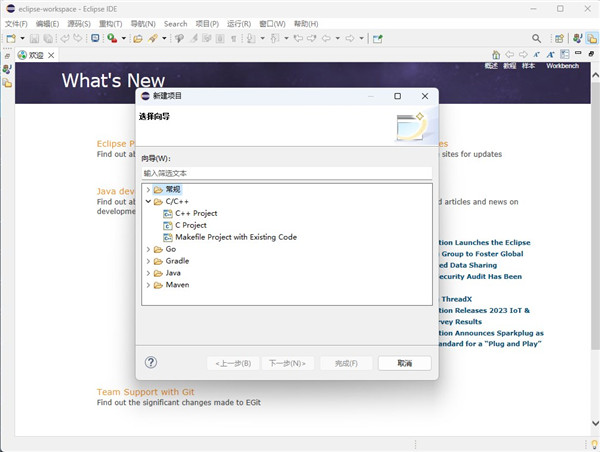The height and width of the screenshot is (452, 600).
Task: Open the 帮助(H) menu
Action: (x=305, y=23)
